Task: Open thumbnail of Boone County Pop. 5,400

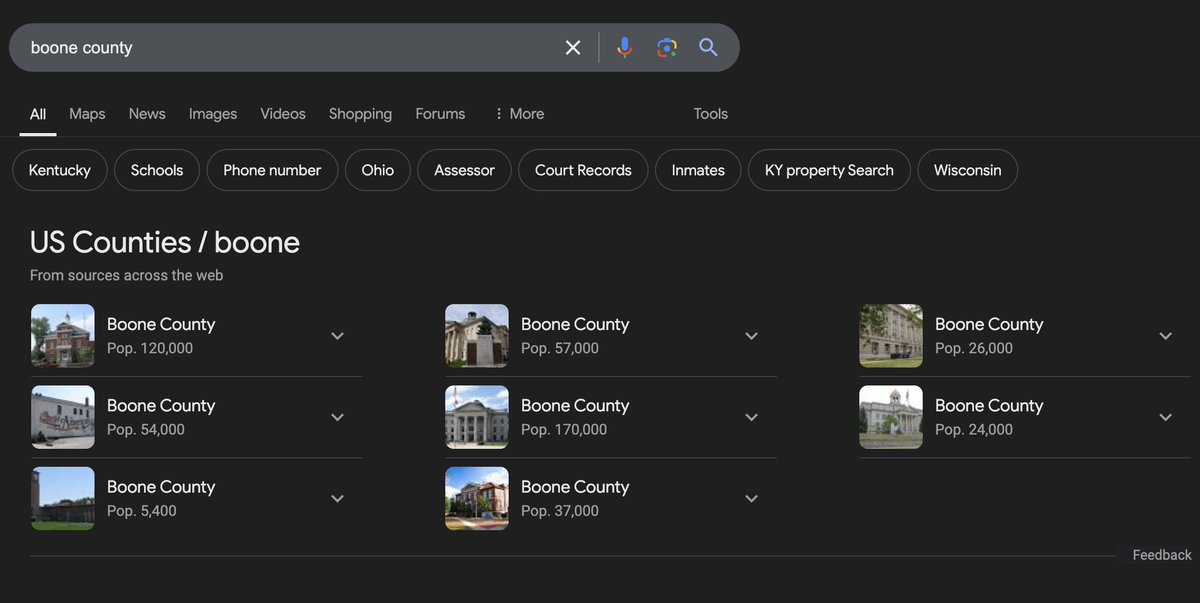Action: click(63, 498)
